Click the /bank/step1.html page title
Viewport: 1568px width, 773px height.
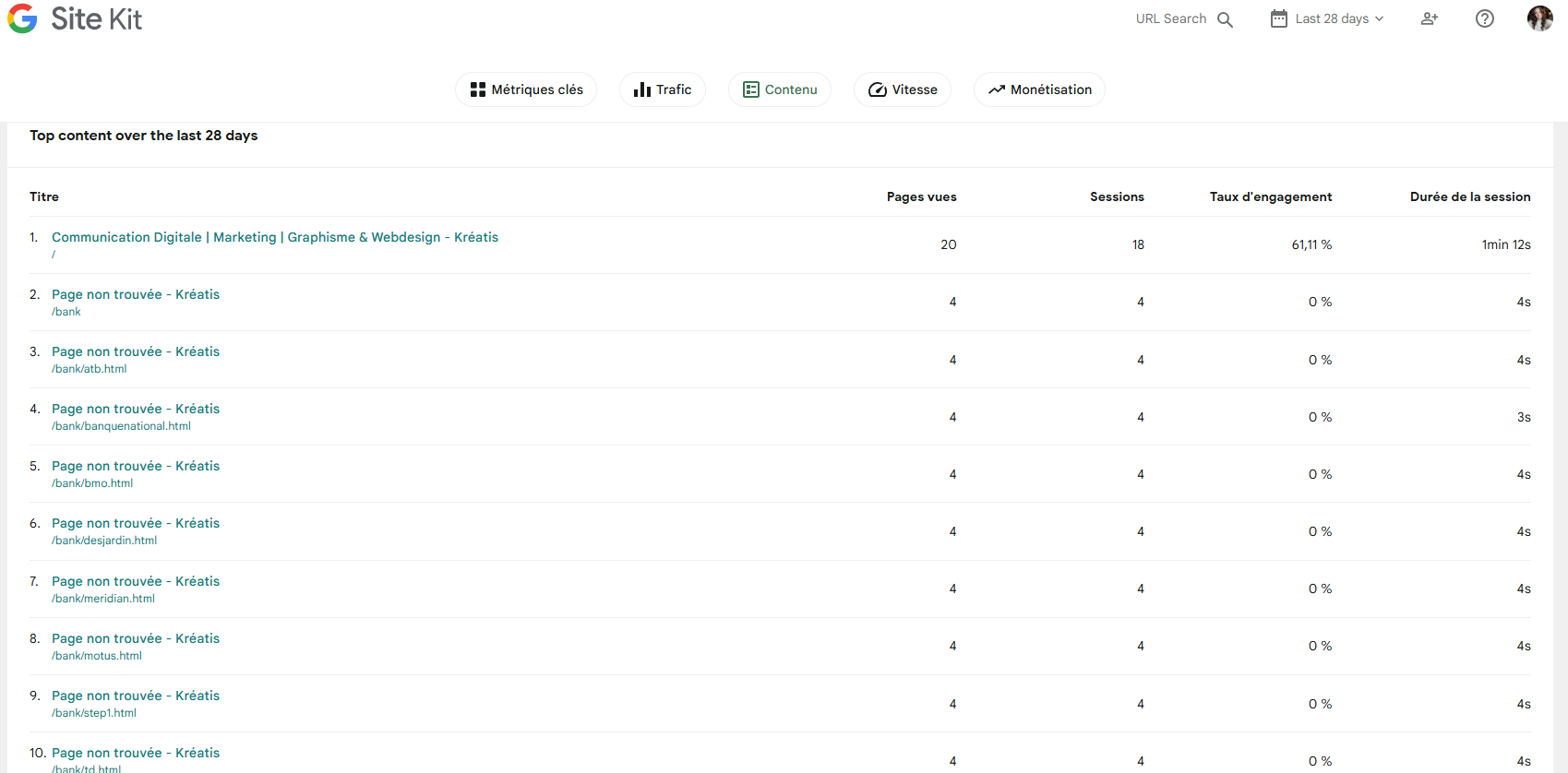coord(136,696)
